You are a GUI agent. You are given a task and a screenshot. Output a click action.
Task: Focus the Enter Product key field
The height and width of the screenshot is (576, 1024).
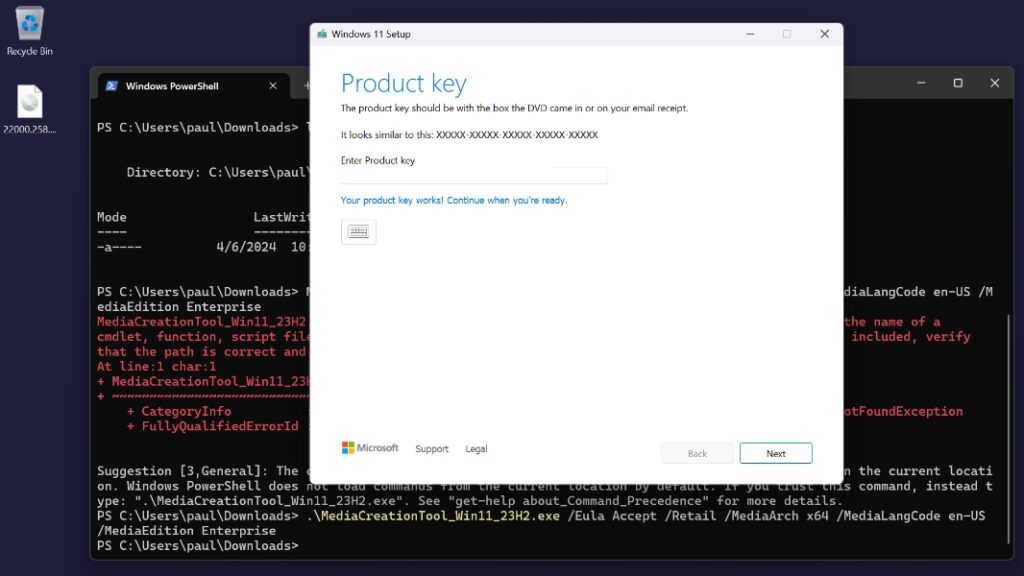(474, 175)
